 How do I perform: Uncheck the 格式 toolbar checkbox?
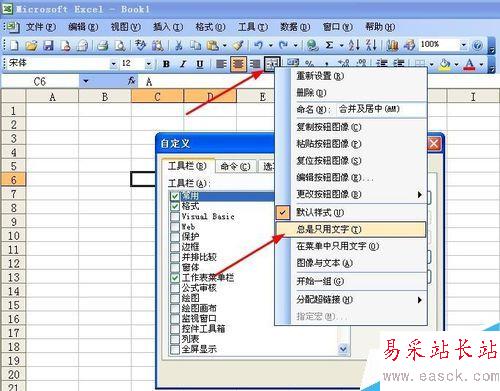(175, 206)
